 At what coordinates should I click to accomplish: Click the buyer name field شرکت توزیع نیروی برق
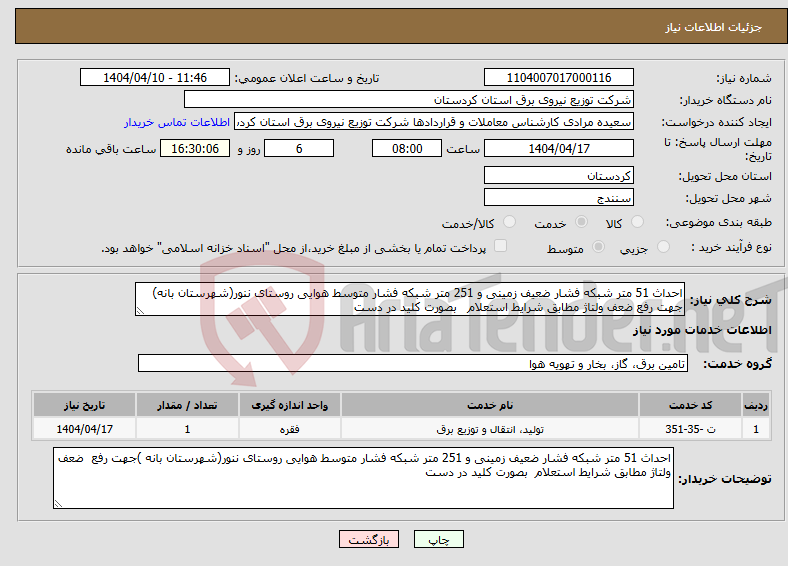[409, 100]
